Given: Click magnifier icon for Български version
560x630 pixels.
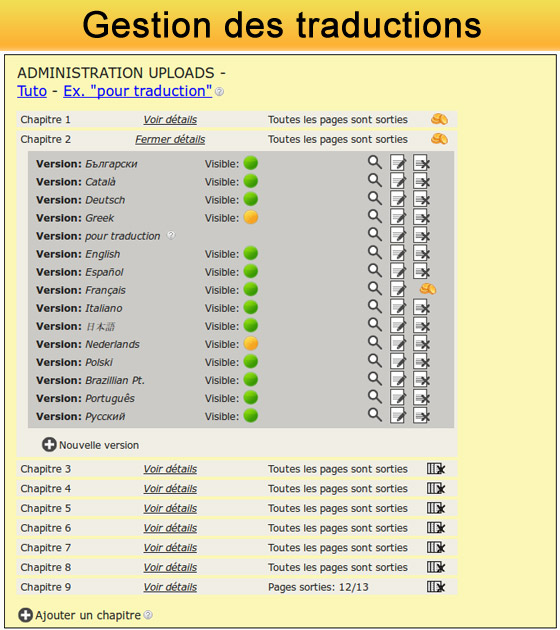Looking at the screenshot, I should [x=375, y=162].
